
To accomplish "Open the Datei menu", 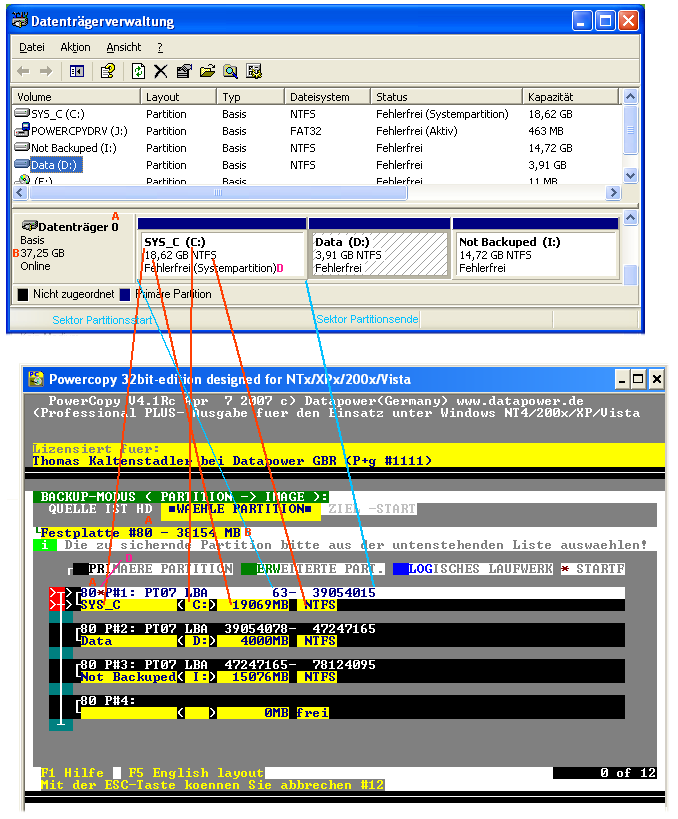I will (32, 47).
